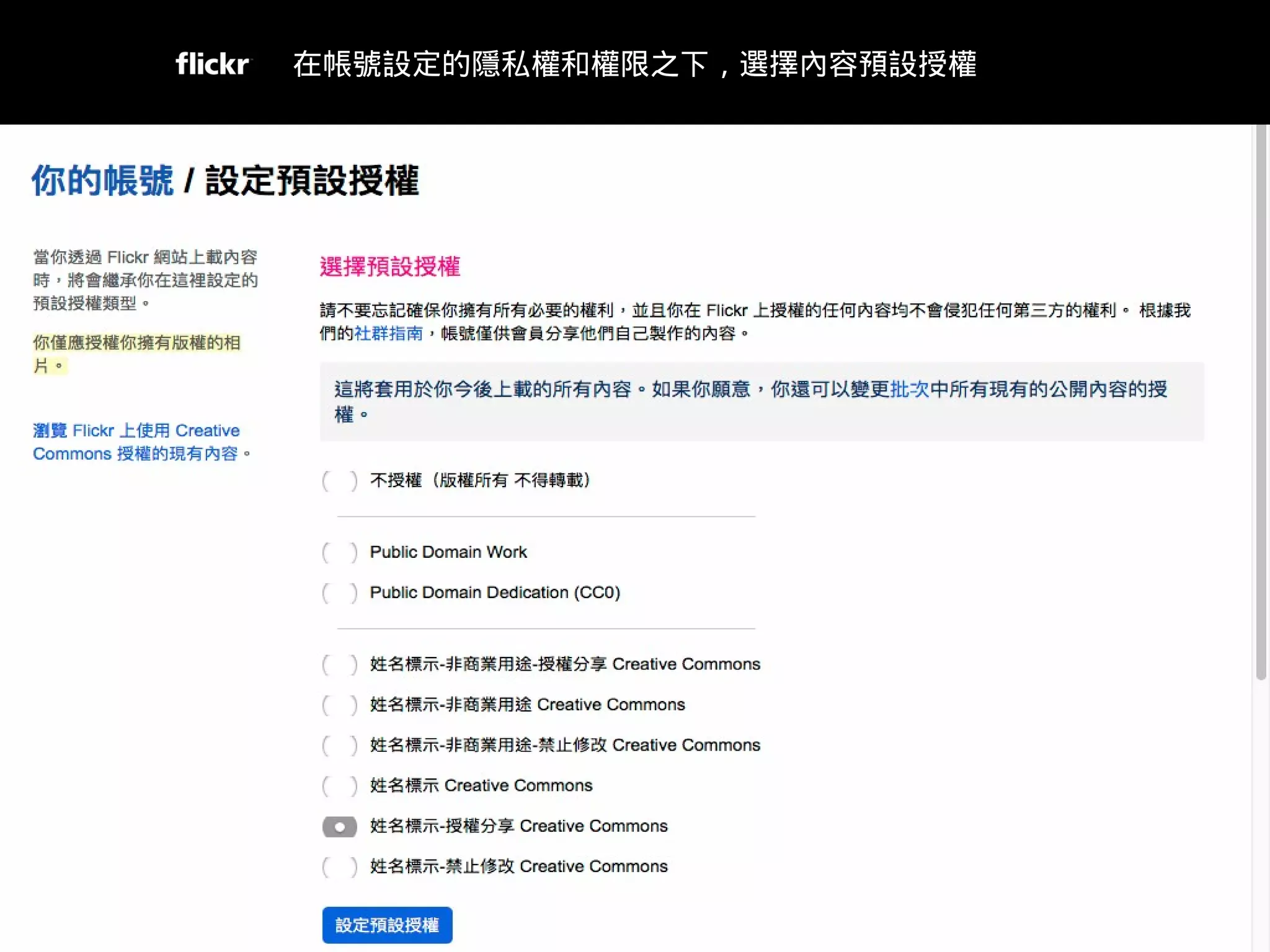Select the 姓名標示 Creative Commons radio option

pyautogui.click(x=339, y=787)
